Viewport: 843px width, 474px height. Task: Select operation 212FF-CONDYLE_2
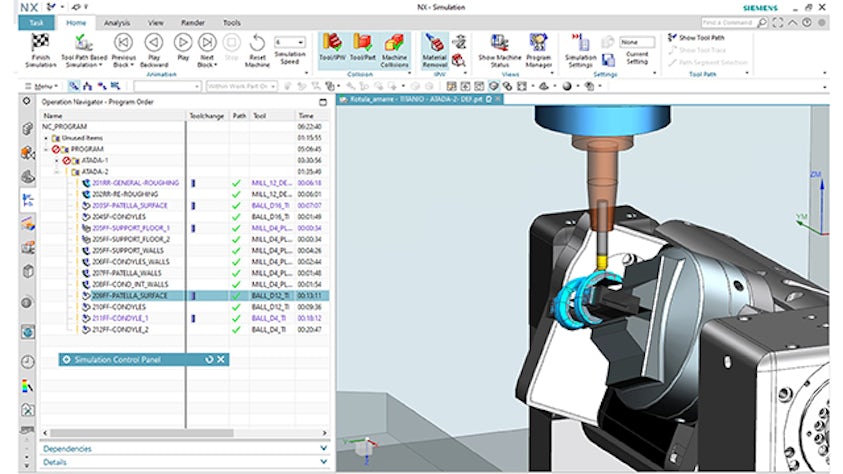pyautogui.click(x=120, y=329)
